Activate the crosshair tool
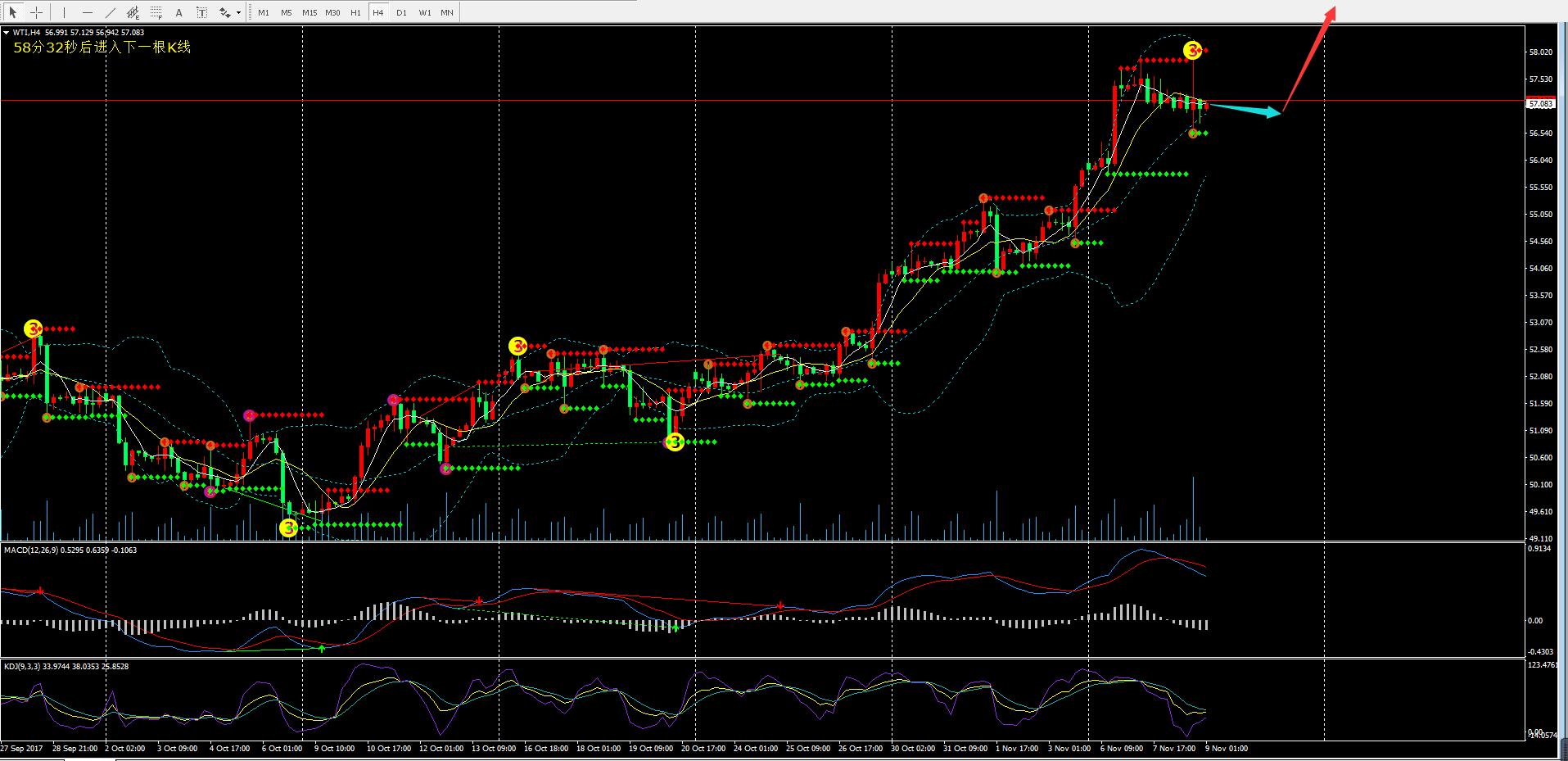1568x761 pixels. point(36,12)
